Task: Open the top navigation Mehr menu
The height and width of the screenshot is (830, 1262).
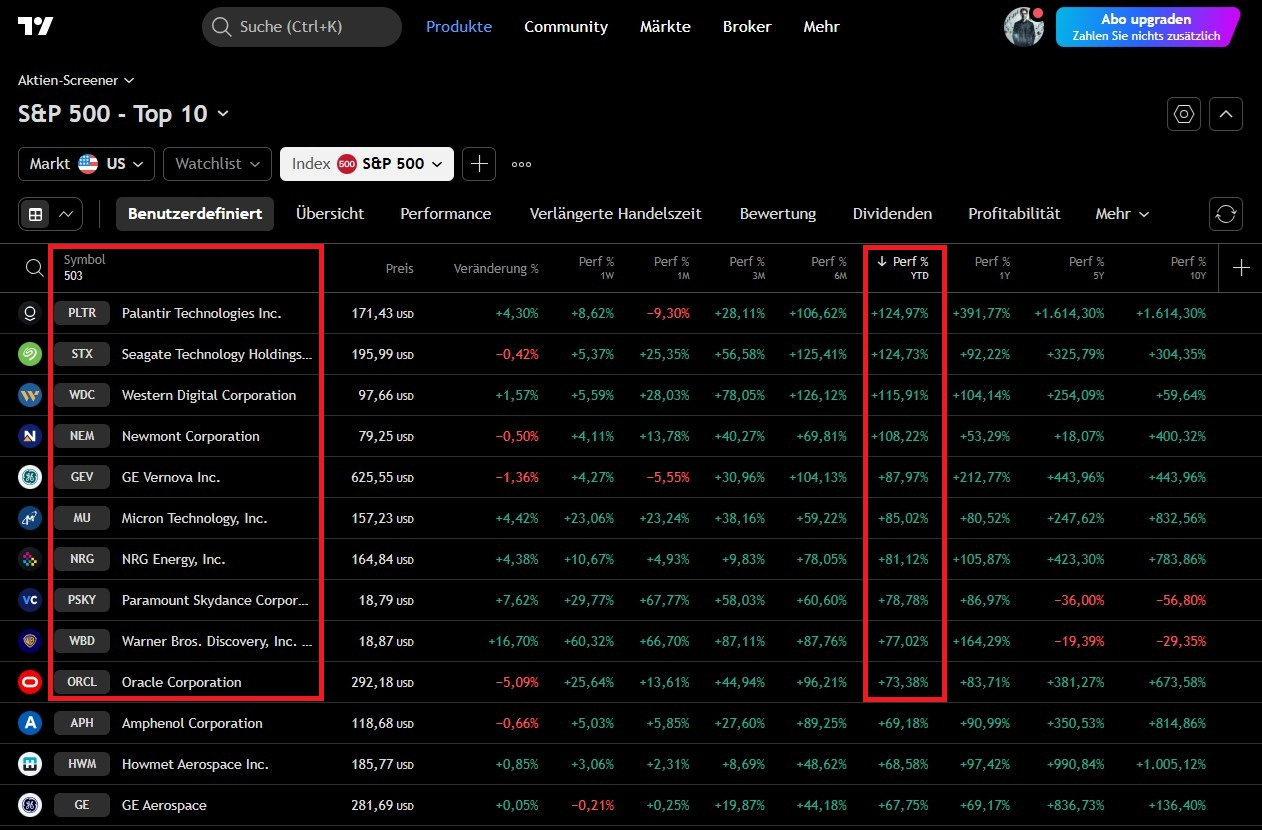Action: tap(821, 27)
